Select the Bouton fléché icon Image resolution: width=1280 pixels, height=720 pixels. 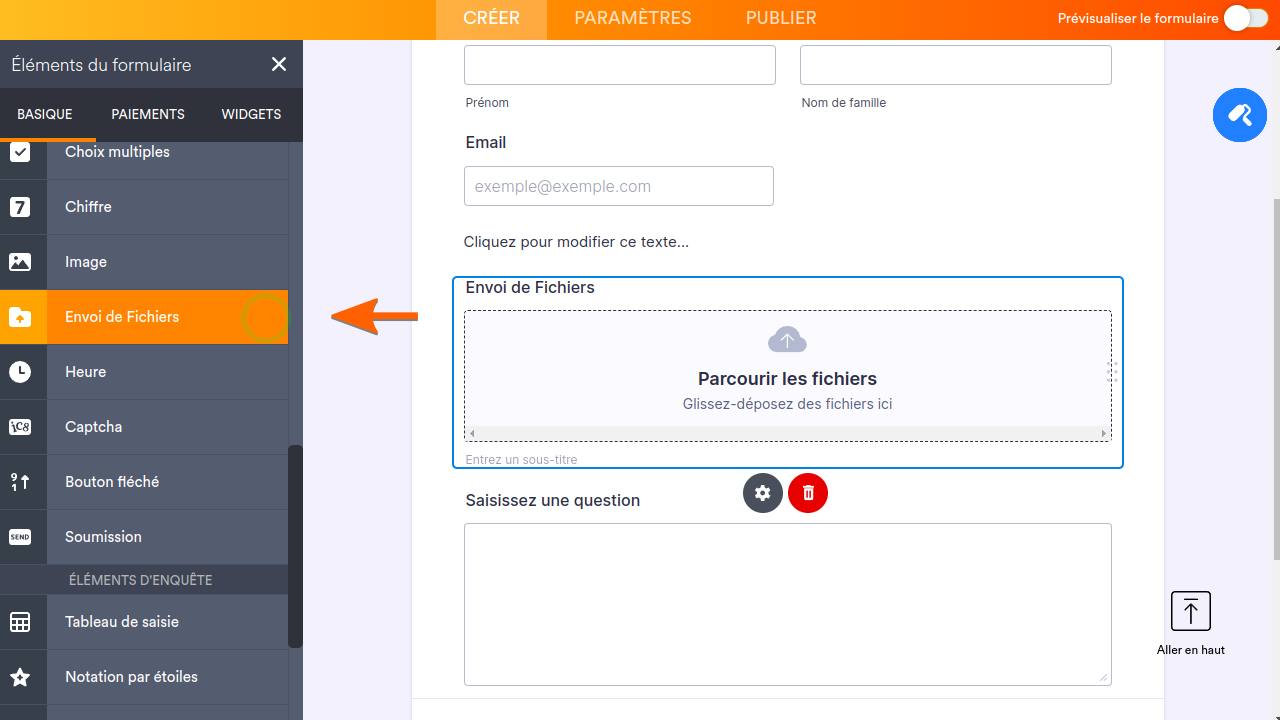pyautogui.click(x=20, y=482)
